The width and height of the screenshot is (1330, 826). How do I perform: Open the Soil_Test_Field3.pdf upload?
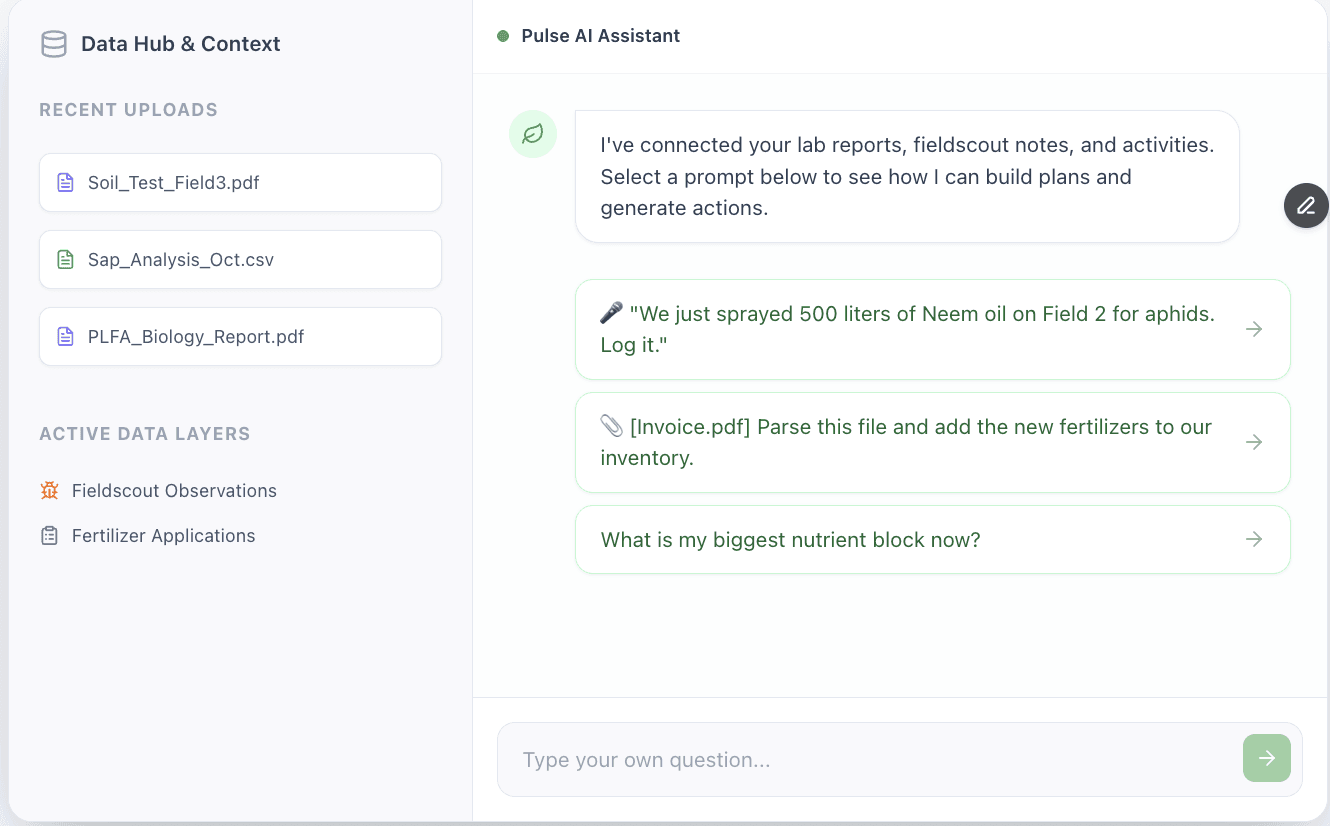click(240, 183)
